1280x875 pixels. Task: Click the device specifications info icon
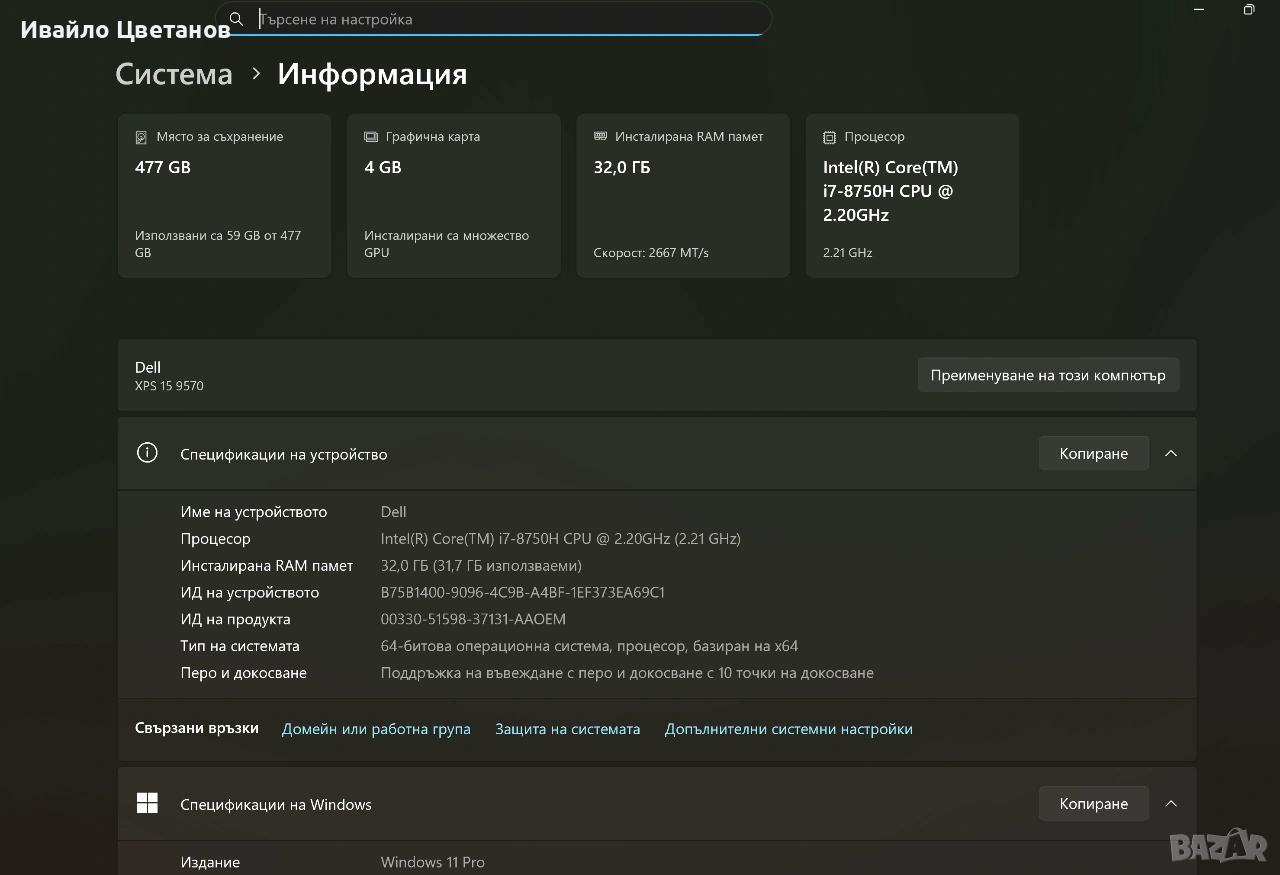(147, 453)
